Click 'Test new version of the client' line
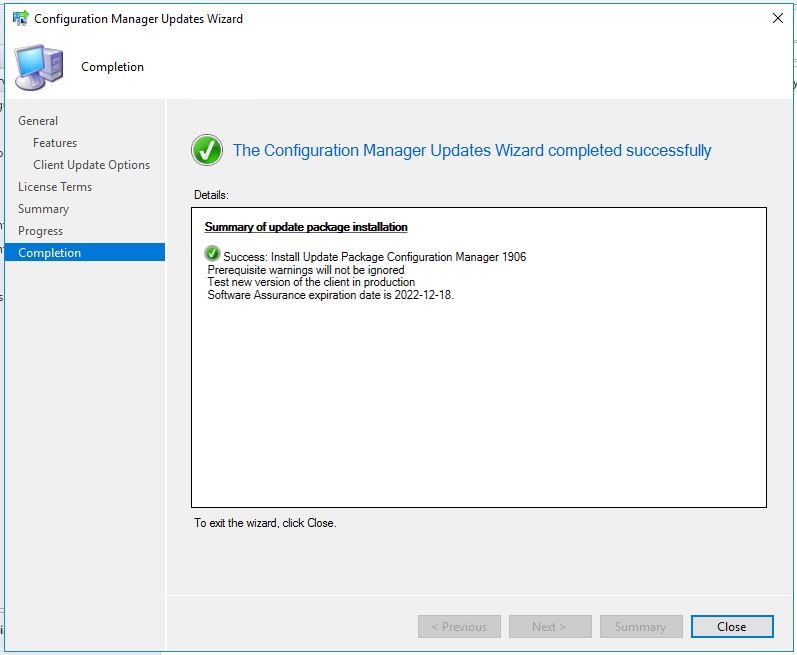Image resolution: width=797 pixels, height=655 pixels. pos(311,282)
